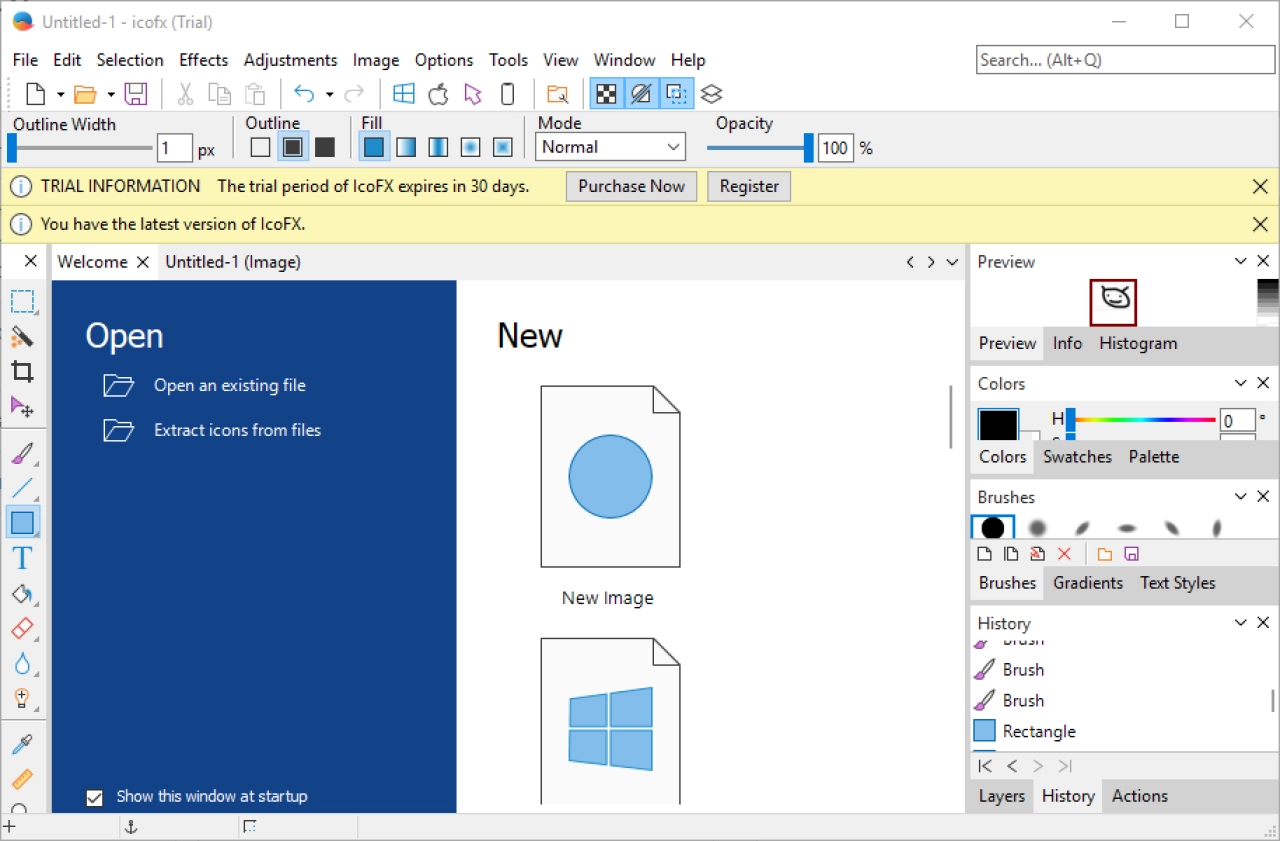Select the rectangular selection tool

22,301
